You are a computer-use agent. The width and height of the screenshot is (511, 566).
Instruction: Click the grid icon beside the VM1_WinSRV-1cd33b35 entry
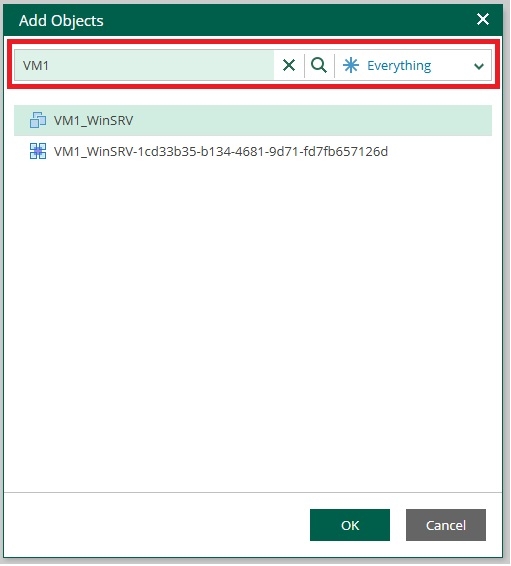(38, 151)
